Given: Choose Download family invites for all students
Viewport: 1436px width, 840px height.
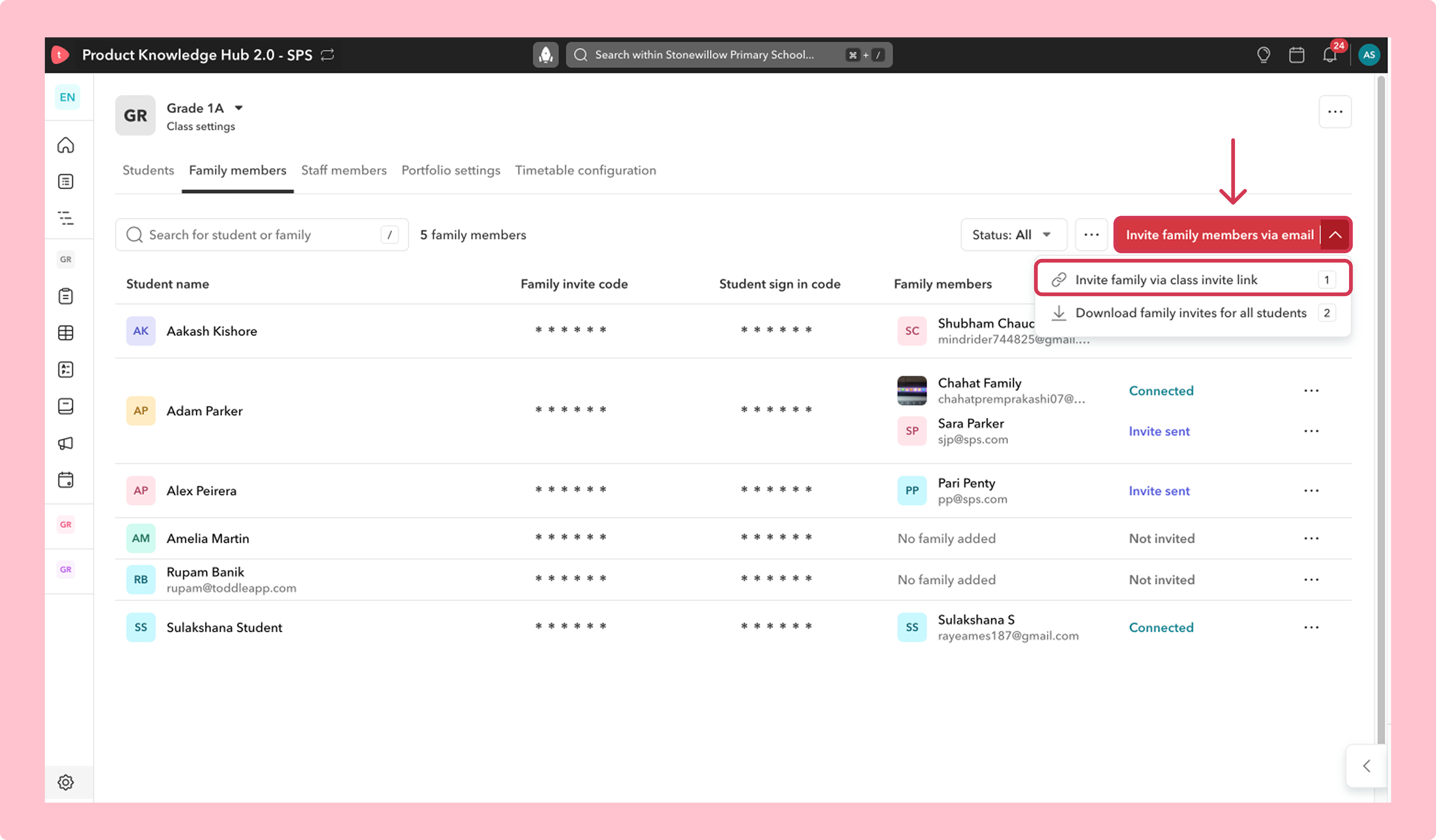Looking at the screenshot, I should point(1193,313).
